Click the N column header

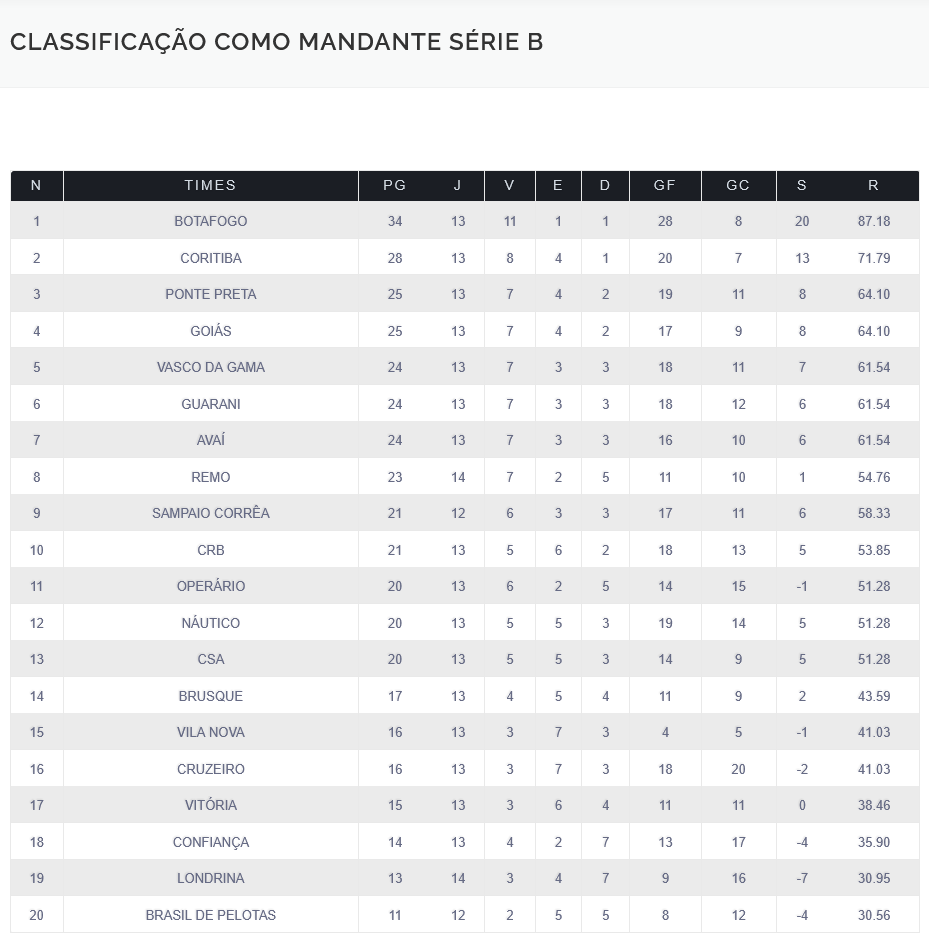(x=37, y=185)
